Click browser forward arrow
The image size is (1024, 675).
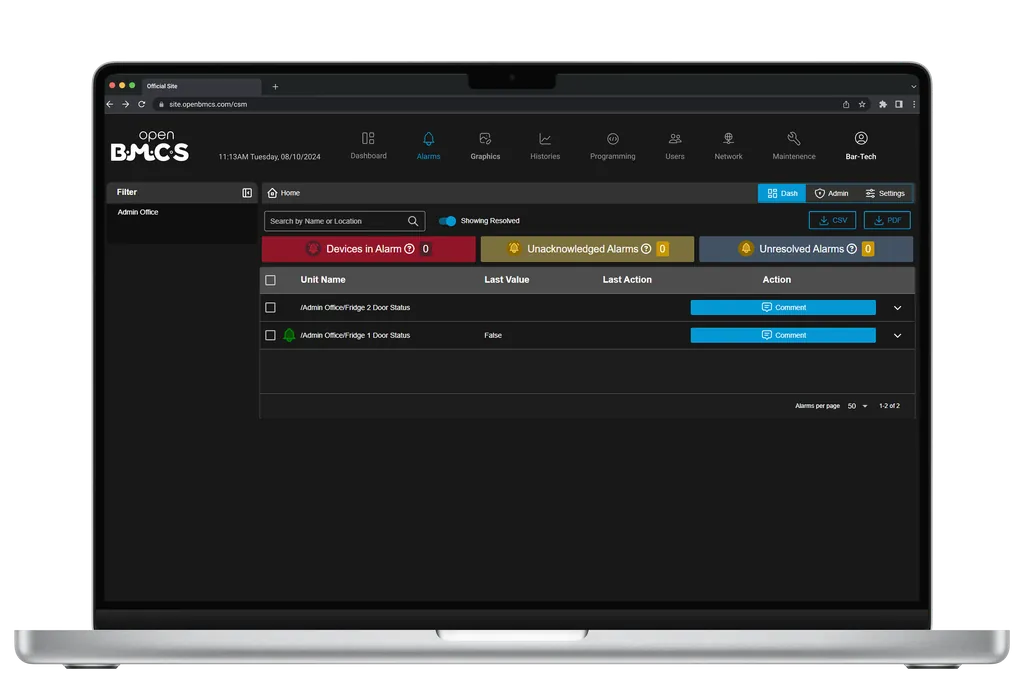click(x=125, y=104)
